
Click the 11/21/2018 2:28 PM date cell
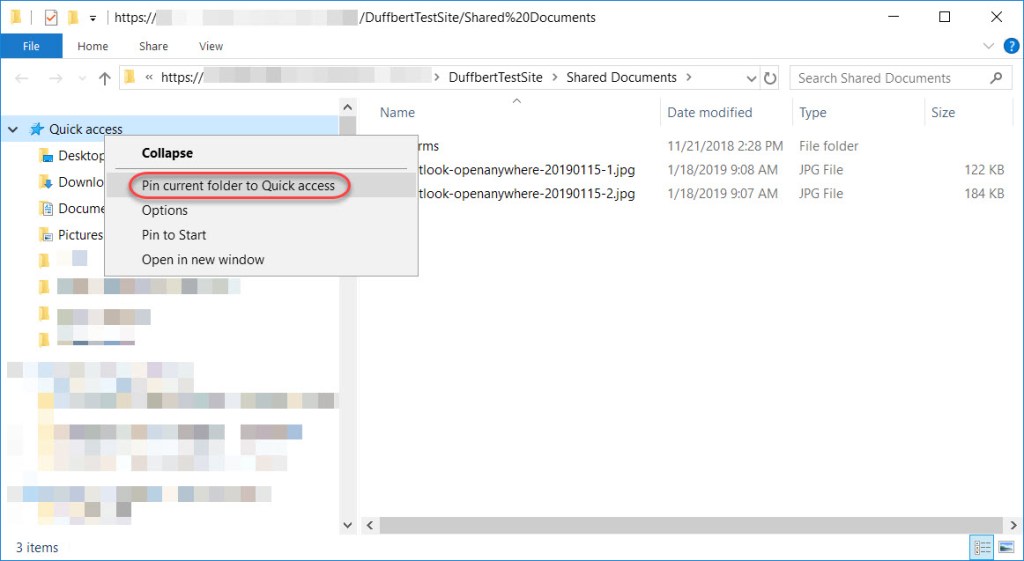tap(725, 146)
